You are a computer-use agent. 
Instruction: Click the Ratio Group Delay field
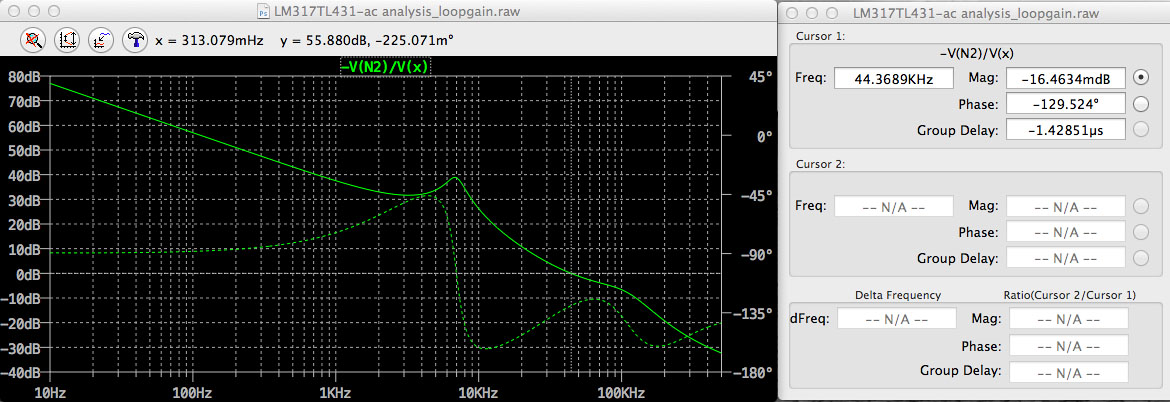(1069, 371)
